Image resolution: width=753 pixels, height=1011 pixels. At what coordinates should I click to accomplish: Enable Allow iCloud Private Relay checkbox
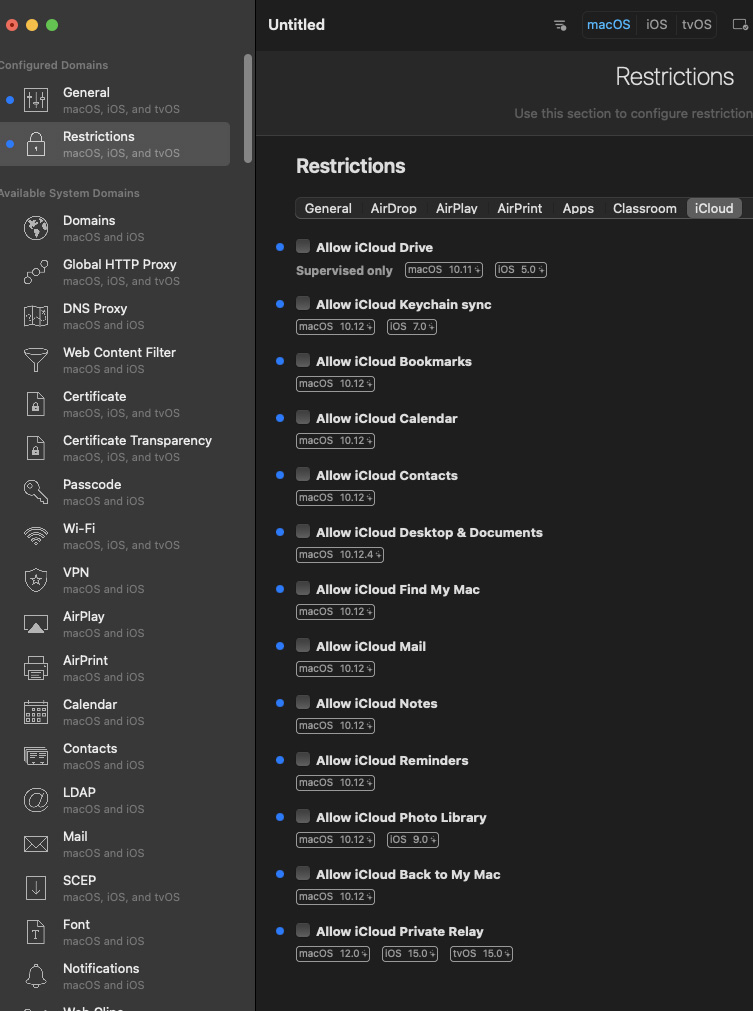[x=303, y=930]
